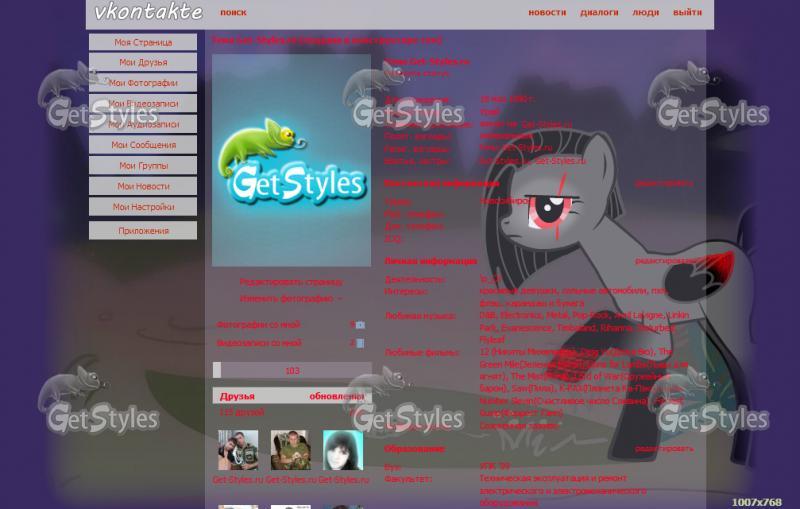Viewport: 800px width, 509px height.
Task: Go to Мои Настройки in sidebar
Action: 143,207
